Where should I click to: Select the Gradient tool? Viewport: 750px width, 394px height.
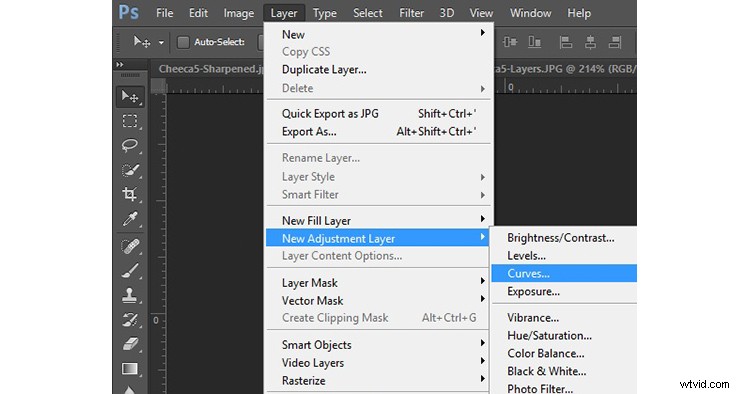130,369
